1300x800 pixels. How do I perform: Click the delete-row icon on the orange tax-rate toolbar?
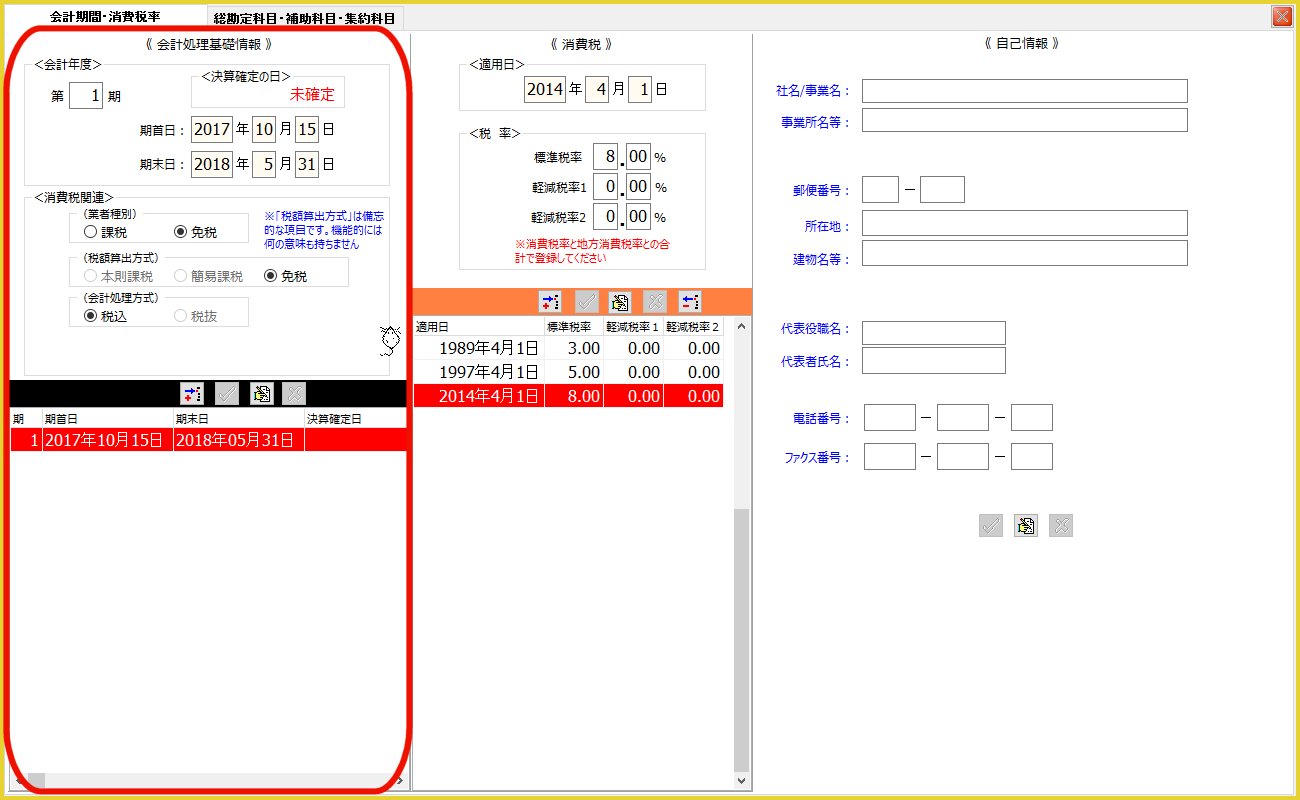tap(690, 302)
